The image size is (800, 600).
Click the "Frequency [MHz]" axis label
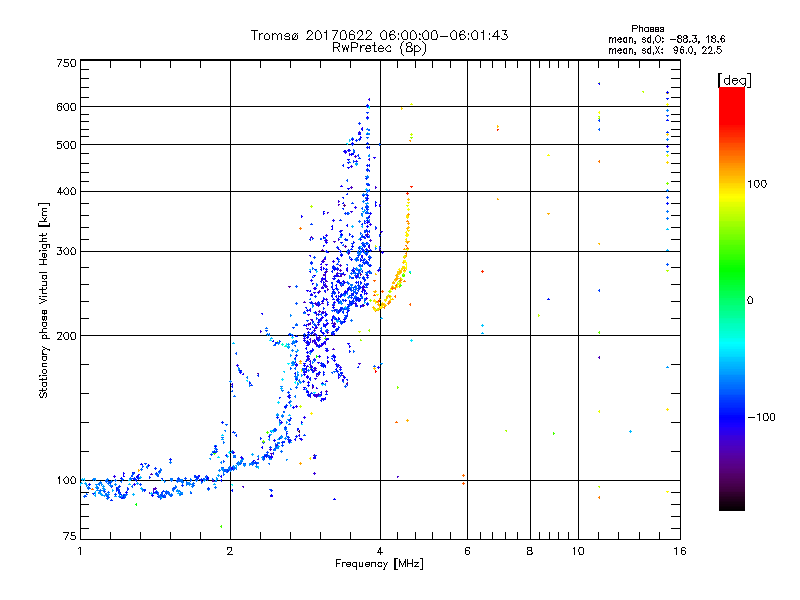click(x=379, y=564)
